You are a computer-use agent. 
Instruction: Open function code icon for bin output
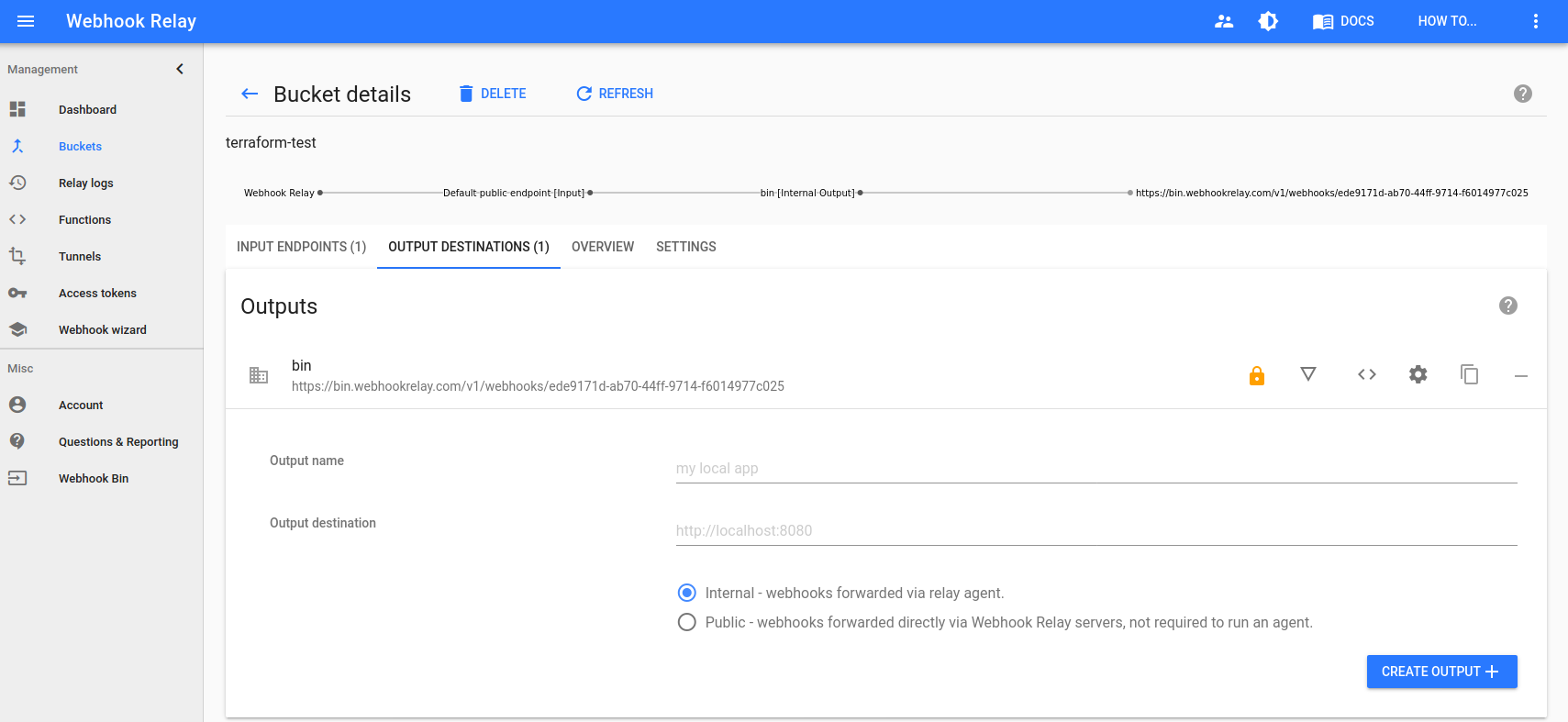1367,374
